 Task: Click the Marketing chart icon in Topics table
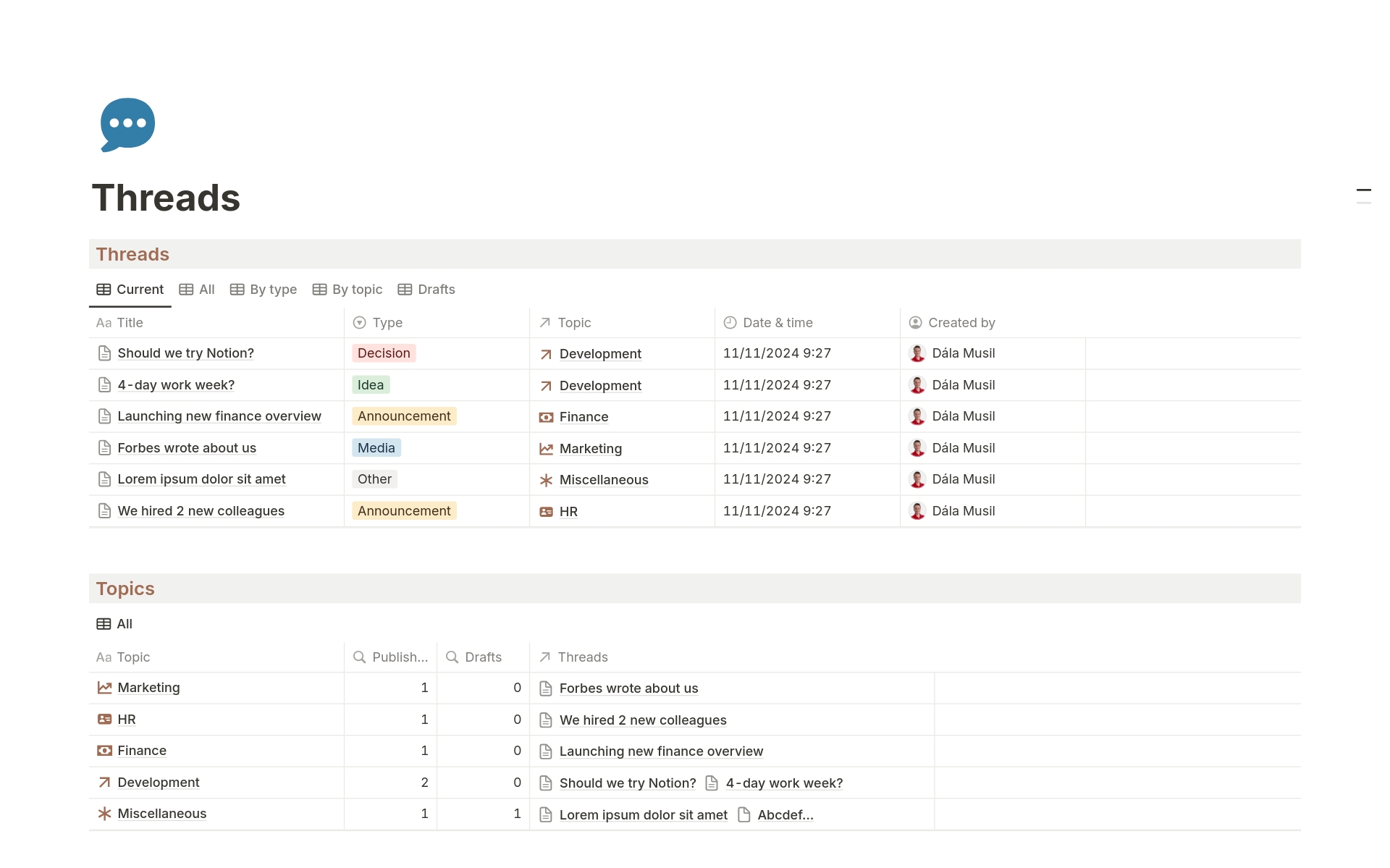pyautogui.click(x=104, y=687)
